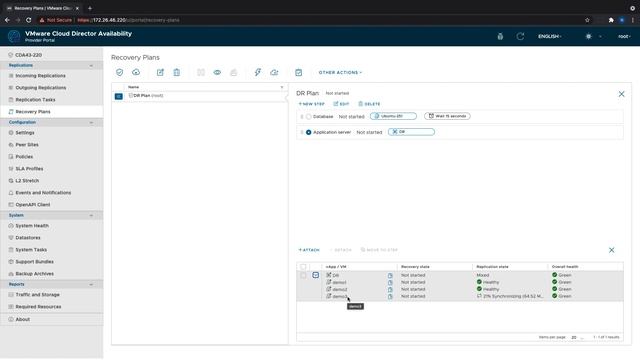Screen dimensions: 640x360
Task: Collapse the System sidebar section
Action: (91, 215)
